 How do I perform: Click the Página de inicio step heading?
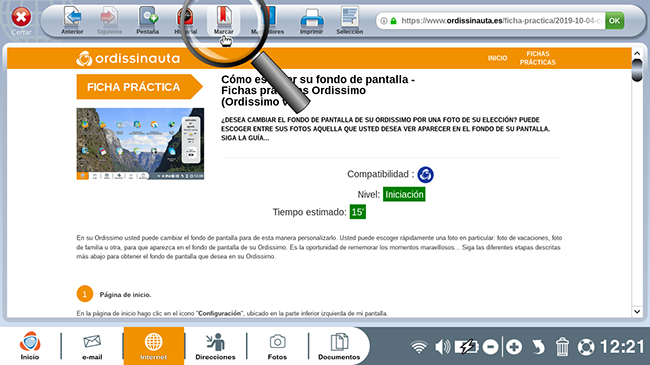(125, 294)
